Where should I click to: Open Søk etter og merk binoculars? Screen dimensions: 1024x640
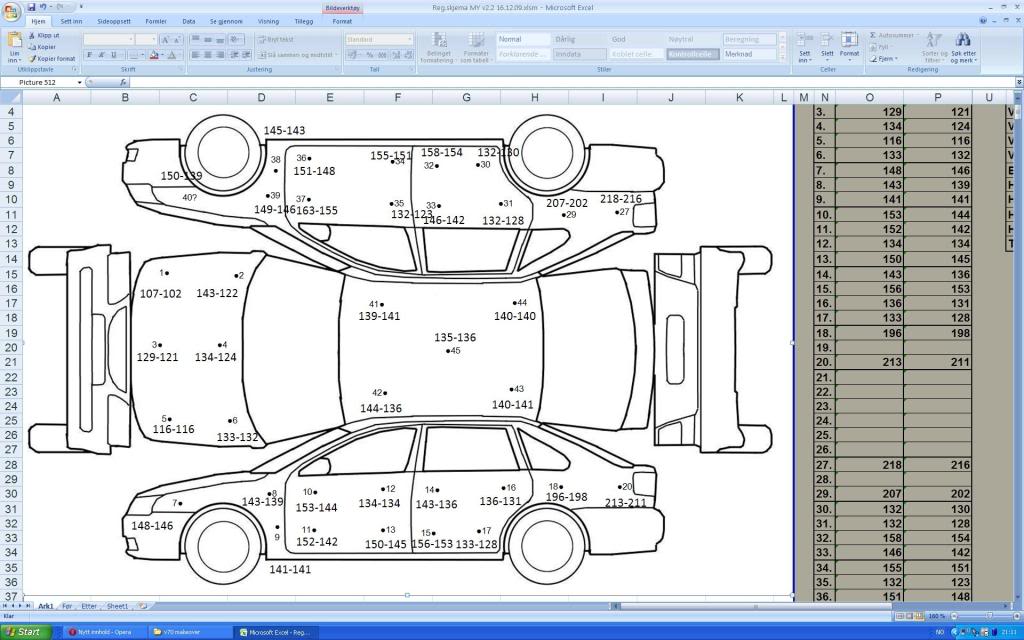tap(964, 42)
